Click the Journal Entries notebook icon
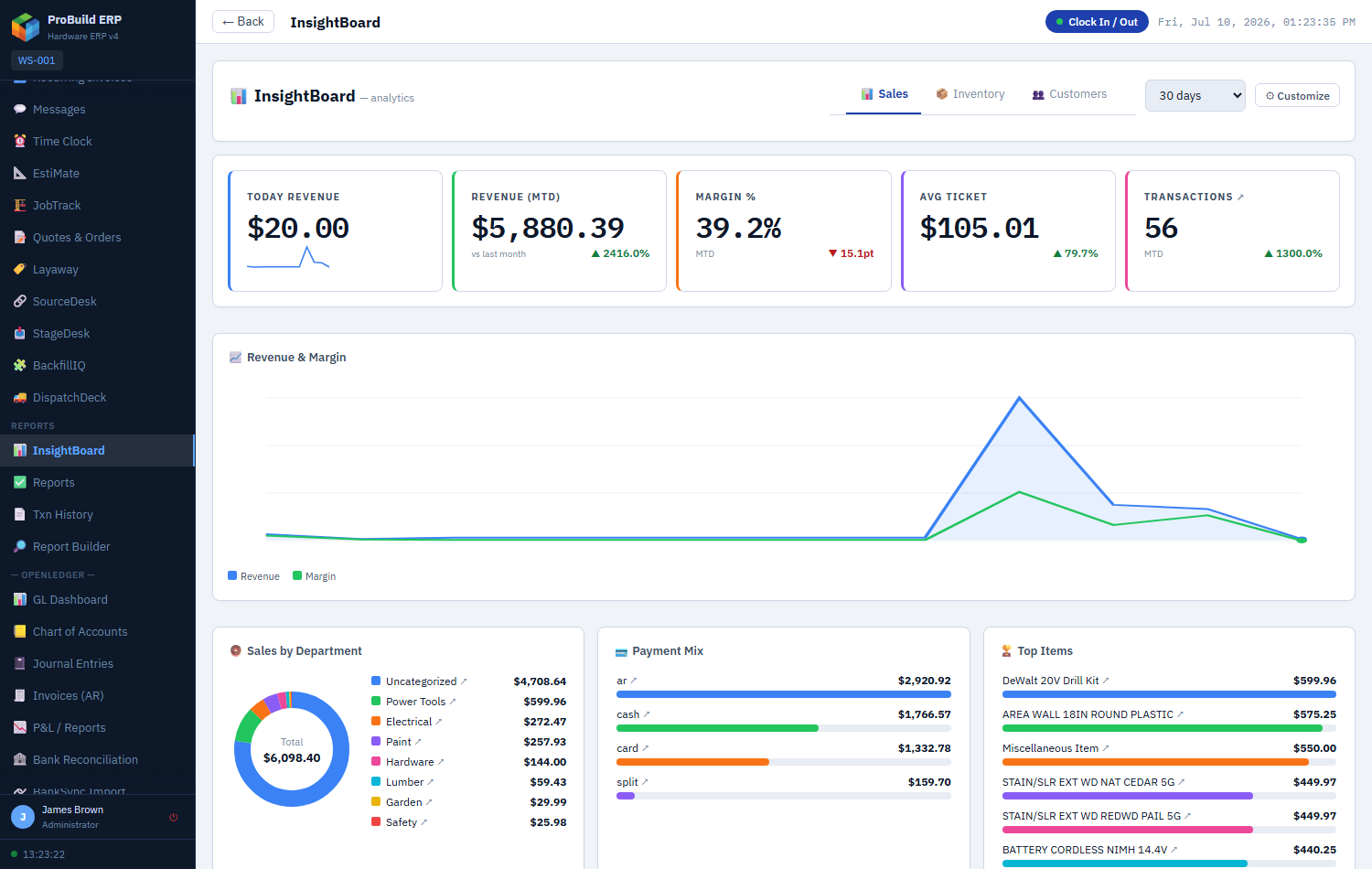1372x869 pixels. [19, 663]
